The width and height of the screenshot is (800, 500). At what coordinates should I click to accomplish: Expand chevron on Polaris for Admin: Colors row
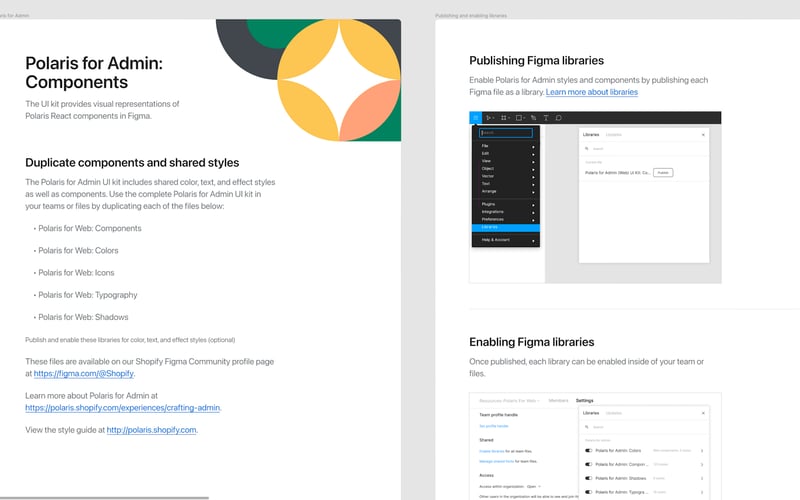point(702,451)
